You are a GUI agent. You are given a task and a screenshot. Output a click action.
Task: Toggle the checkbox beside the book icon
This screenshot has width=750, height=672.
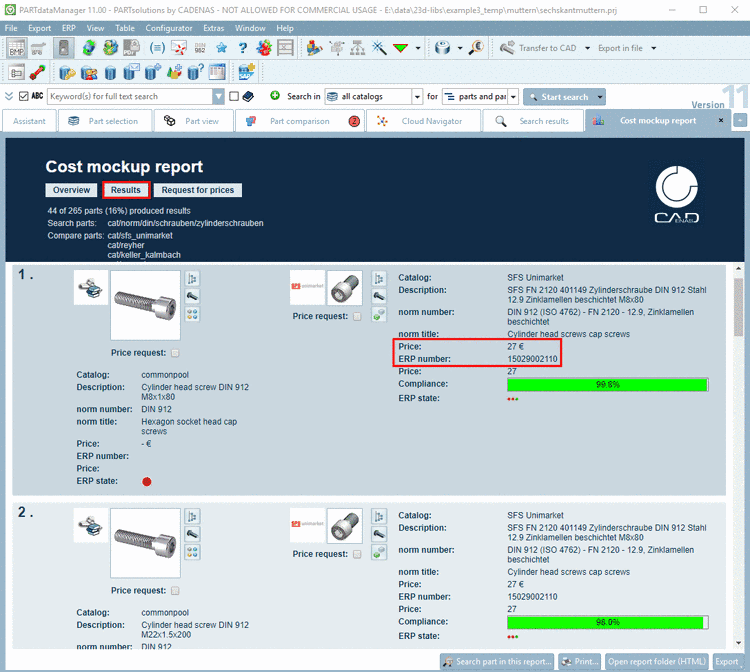pos(234,97)
